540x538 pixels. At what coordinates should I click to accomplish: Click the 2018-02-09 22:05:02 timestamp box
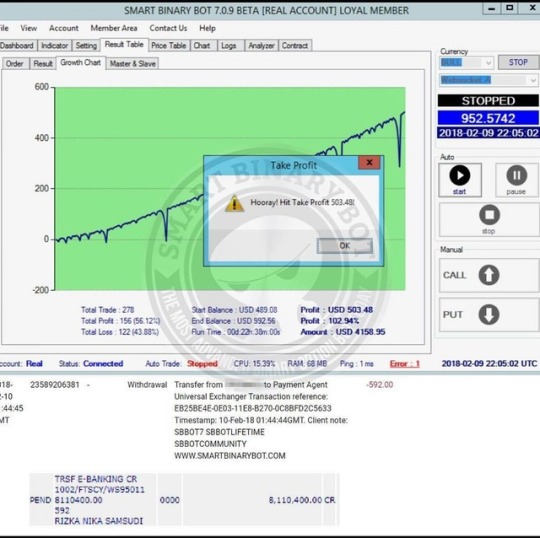488,133
